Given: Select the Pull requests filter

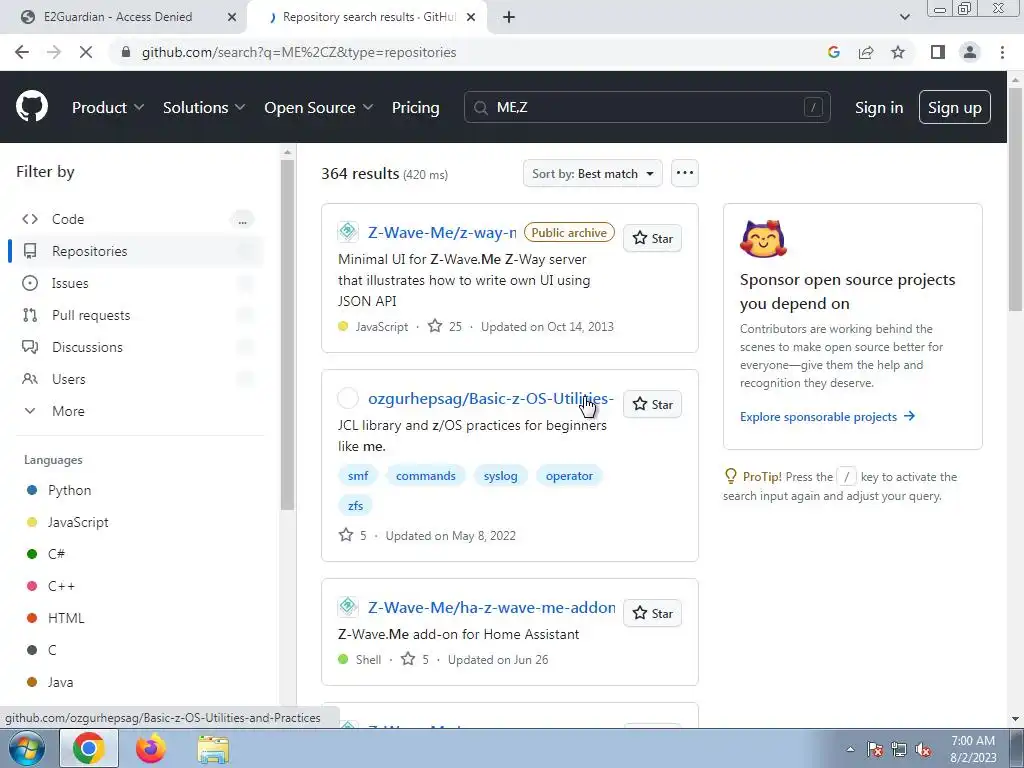Looking at the screenshot, I should (x=137, y=315).
